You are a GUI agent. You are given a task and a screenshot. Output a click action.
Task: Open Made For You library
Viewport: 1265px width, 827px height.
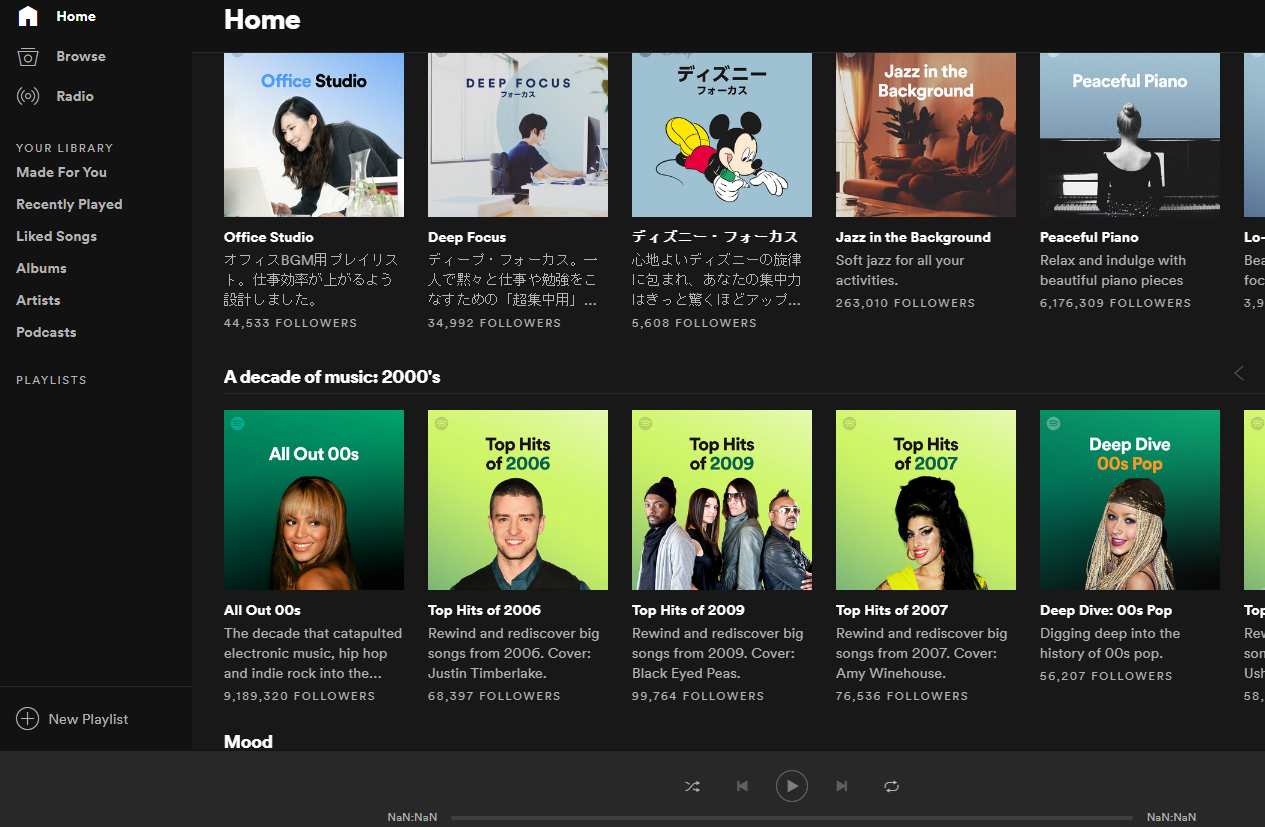tap(61, 172)
